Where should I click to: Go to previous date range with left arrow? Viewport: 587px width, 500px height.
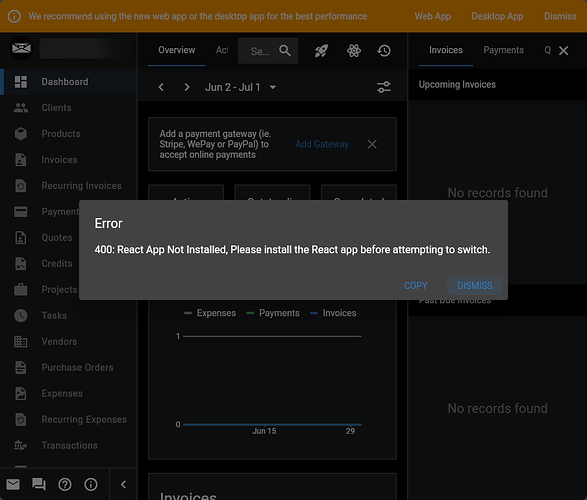click(x=161, y=87)
